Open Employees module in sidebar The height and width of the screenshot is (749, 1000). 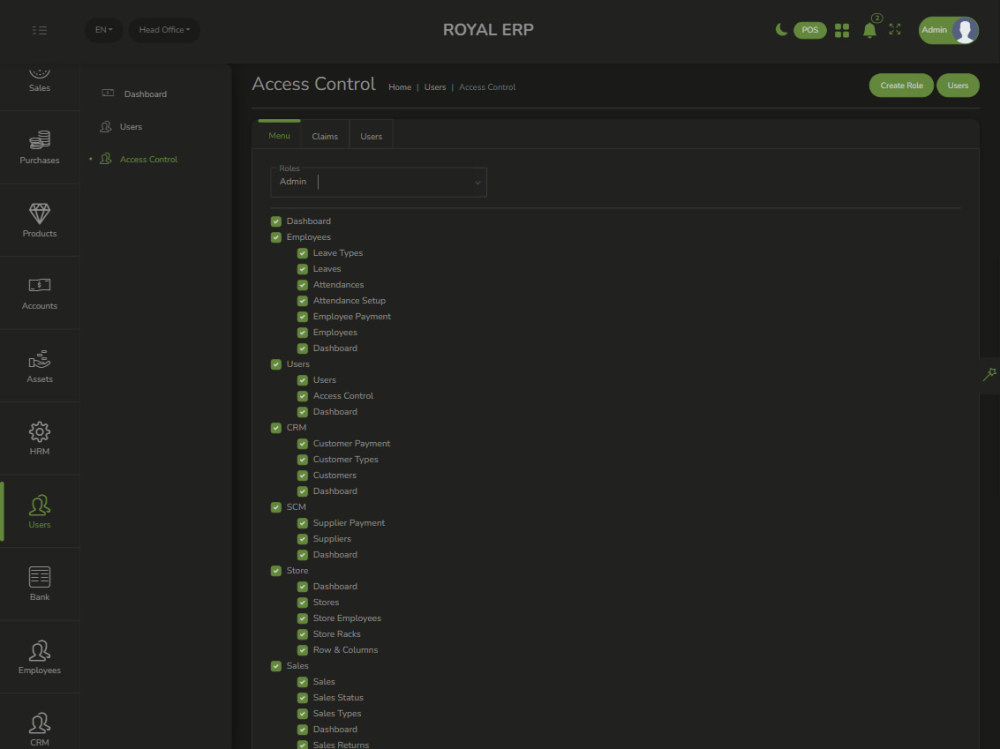pos(40,657)
